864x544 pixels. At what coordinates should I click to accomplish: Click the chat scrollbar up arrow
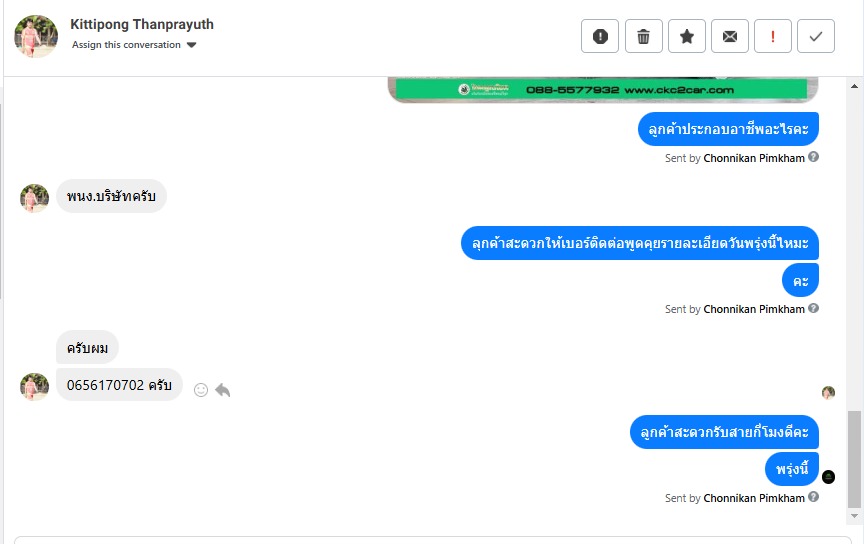click(854, 87)
